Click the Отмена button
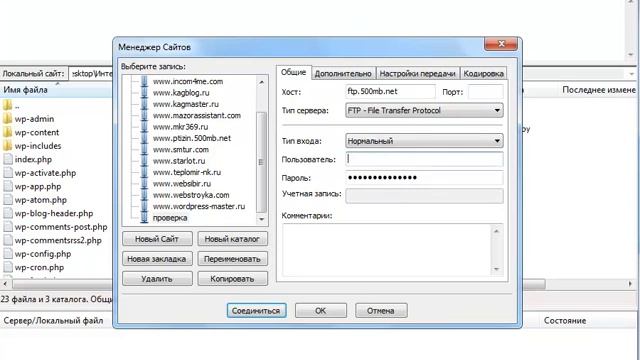 click(x=381, y=311)
